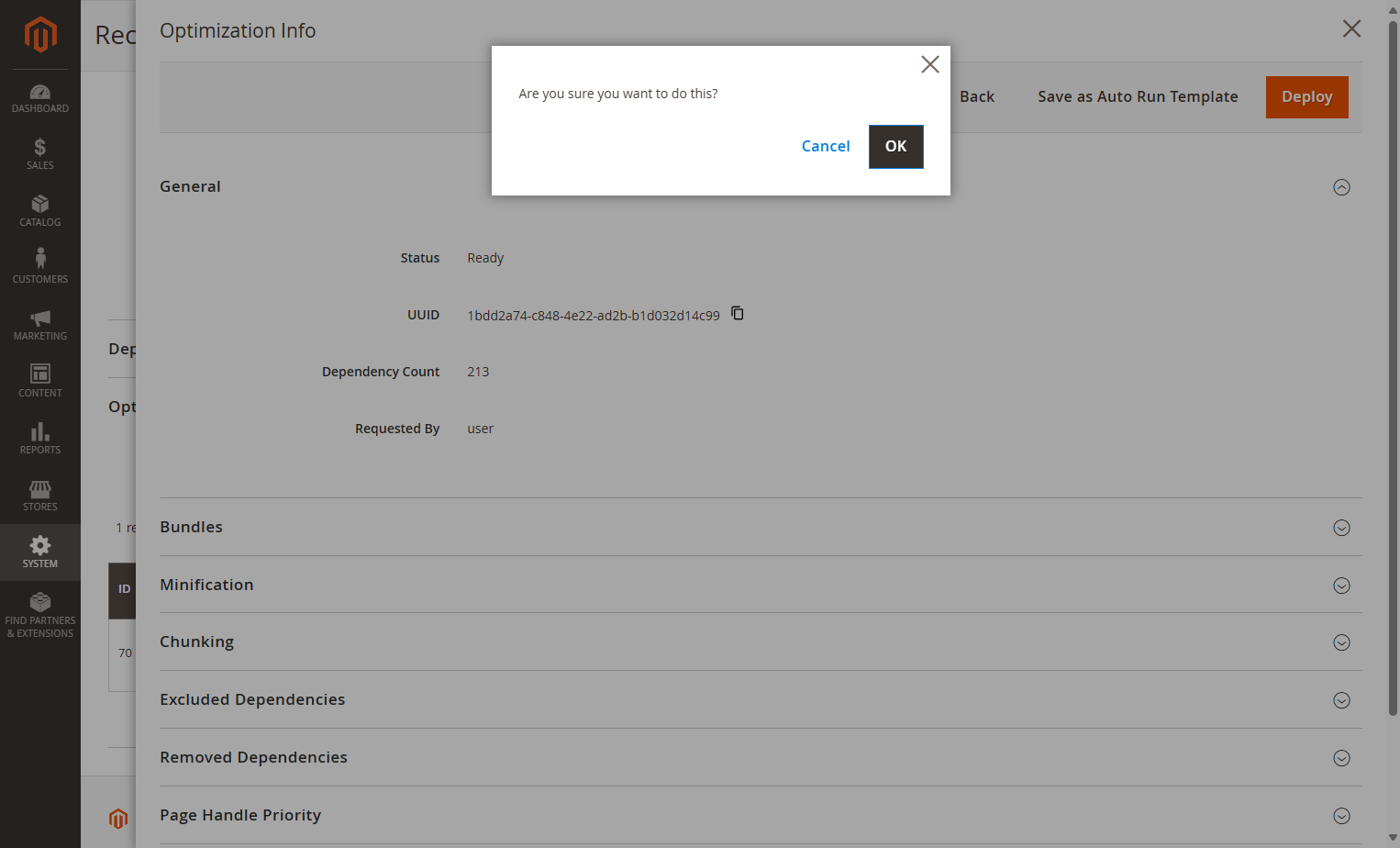Click the Dependency Count value 213
1400x848 pixels.
(x=478, y=372)
